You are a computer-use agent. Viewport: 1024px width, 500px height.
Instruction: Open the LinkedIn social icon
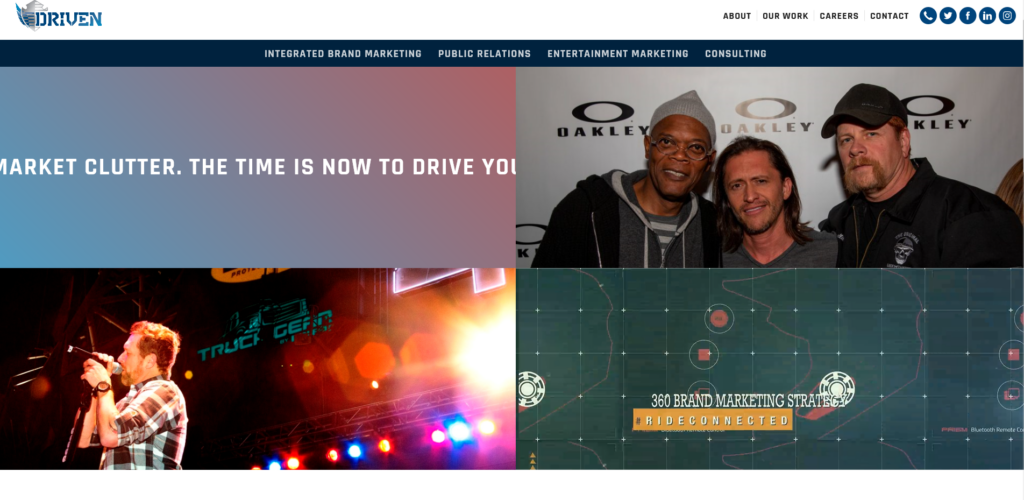tap(987, 16)
